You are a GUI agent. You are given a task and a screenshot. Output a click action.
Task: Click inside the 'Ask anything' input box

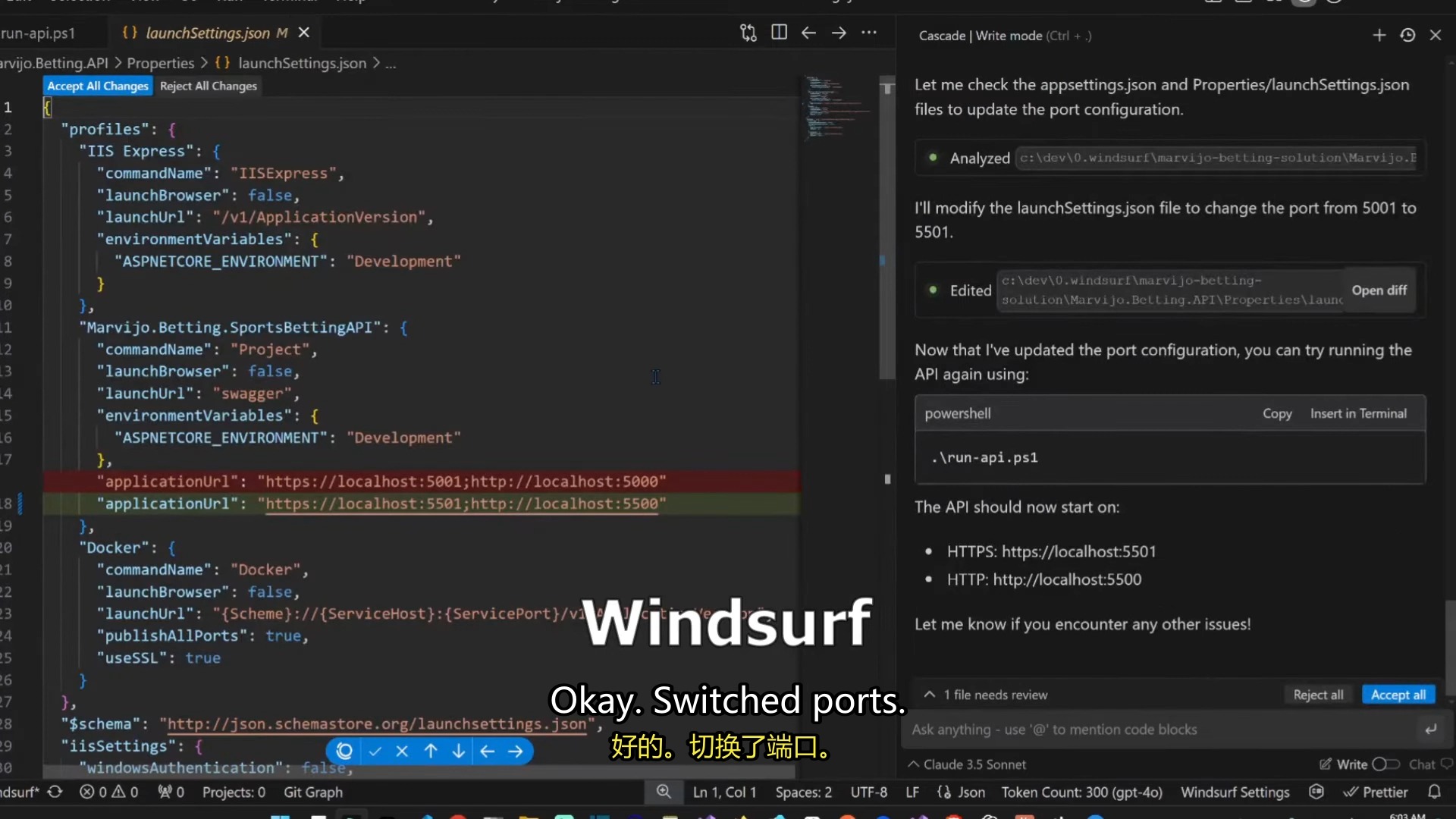(1137, 730)
